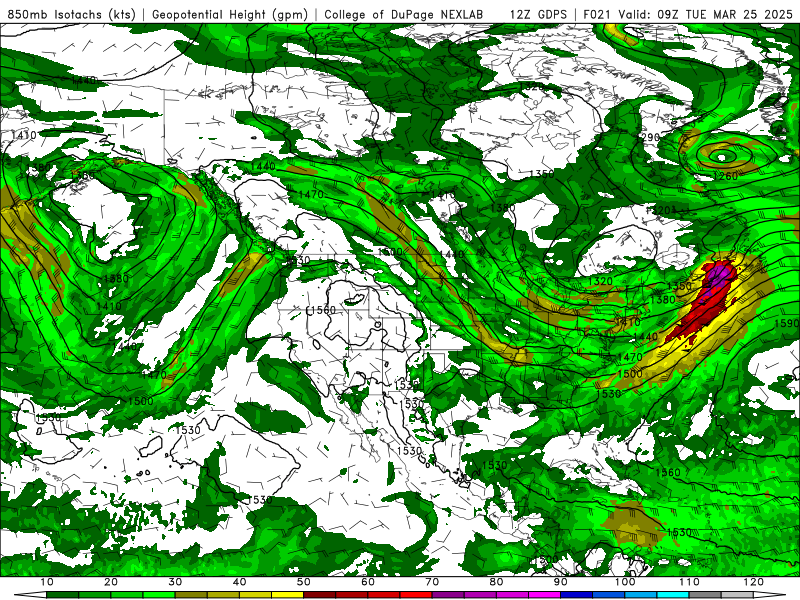
Task: Click the left end arrow of color bar
Action: [30, 595]
